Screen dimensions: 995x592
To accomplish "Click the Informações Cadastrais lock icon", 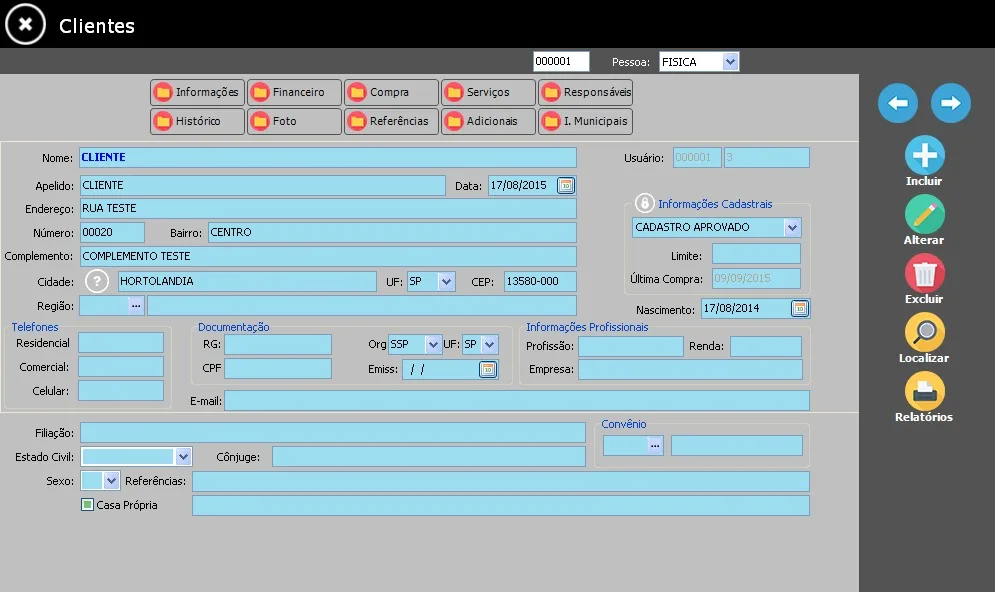I will 645,203.
